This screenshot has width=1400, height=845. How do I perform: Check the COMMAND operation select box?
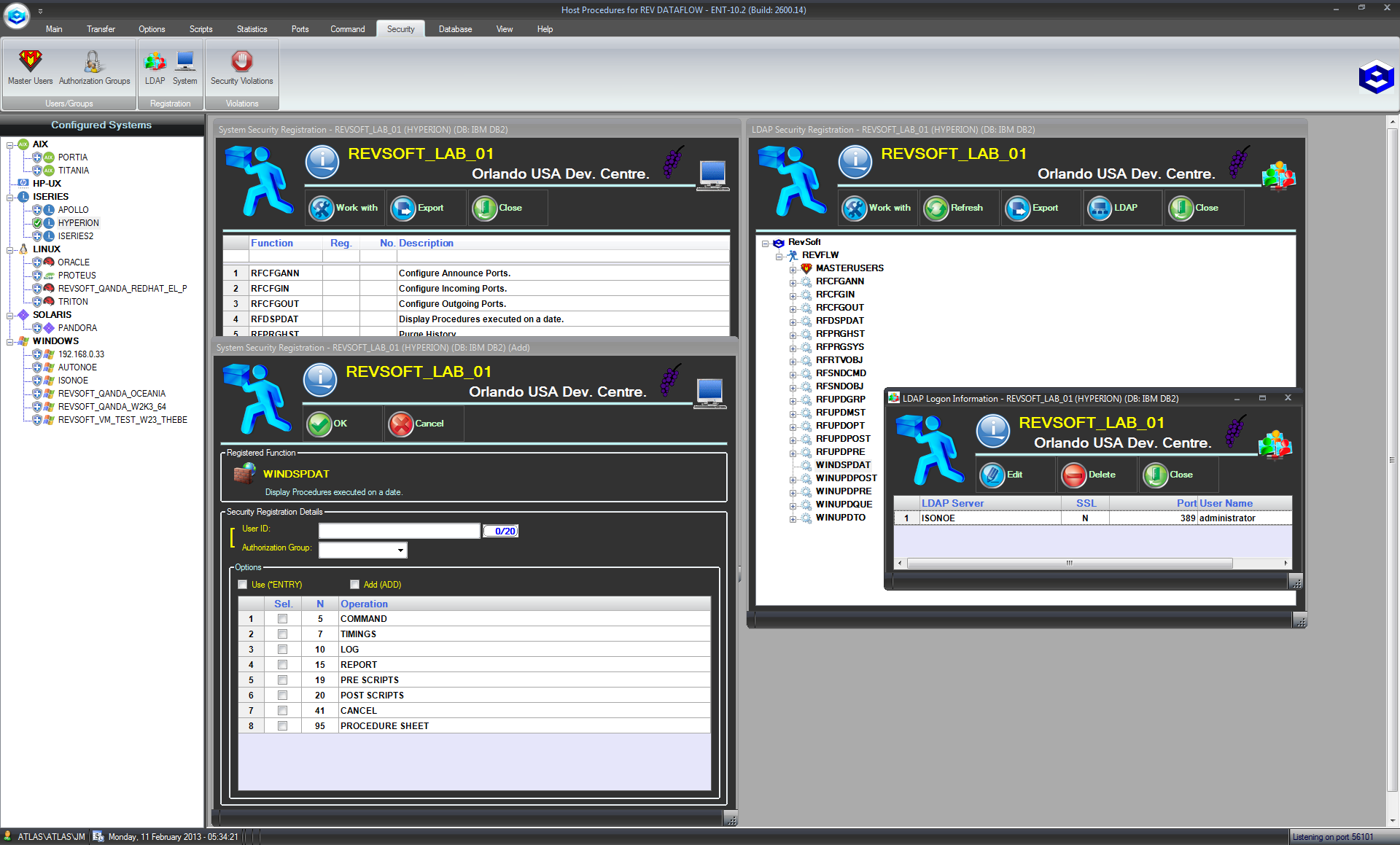point(282,619)
